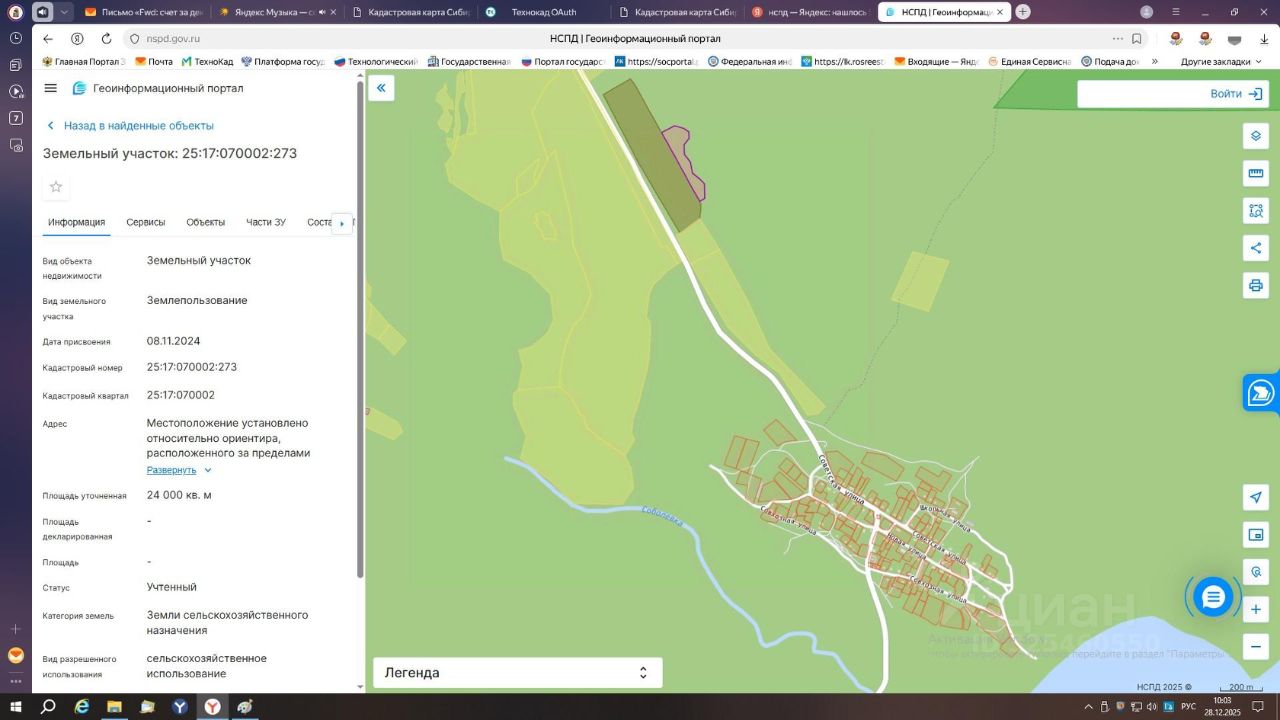Open Windows Start menu

coord(15,707)
